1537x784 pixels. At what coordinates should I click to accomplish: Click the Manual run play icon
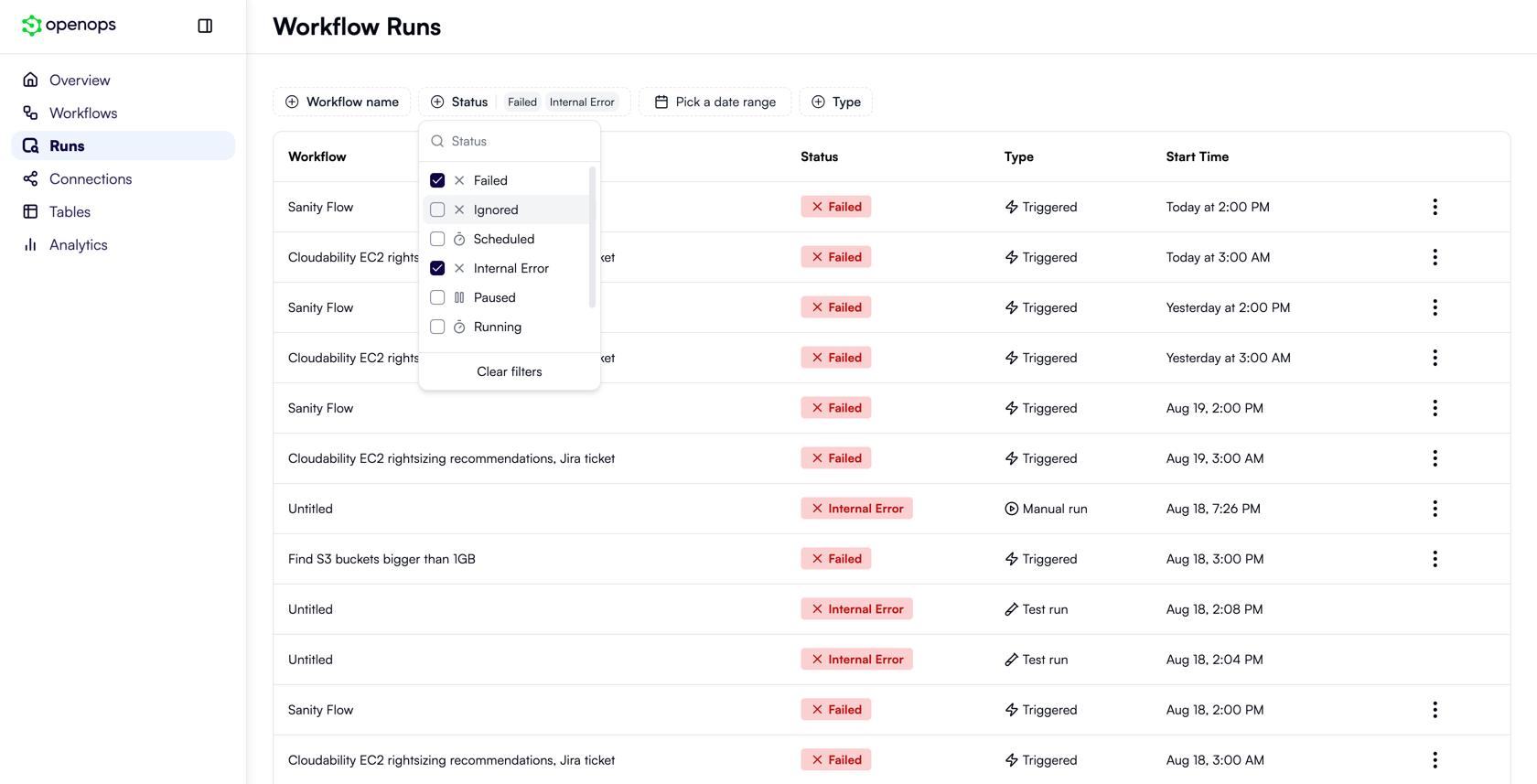(1011, 509)
